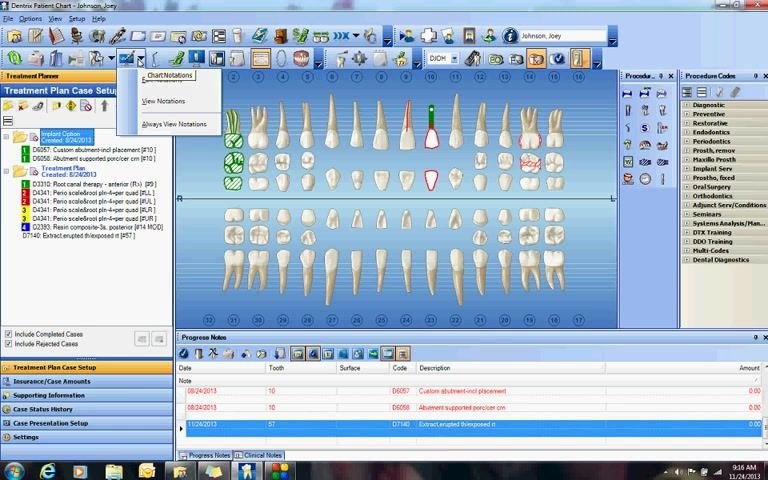The image size is (768, 480).
Task: Expand the Restorative procedure category
Action: click(x=686, y=123)
